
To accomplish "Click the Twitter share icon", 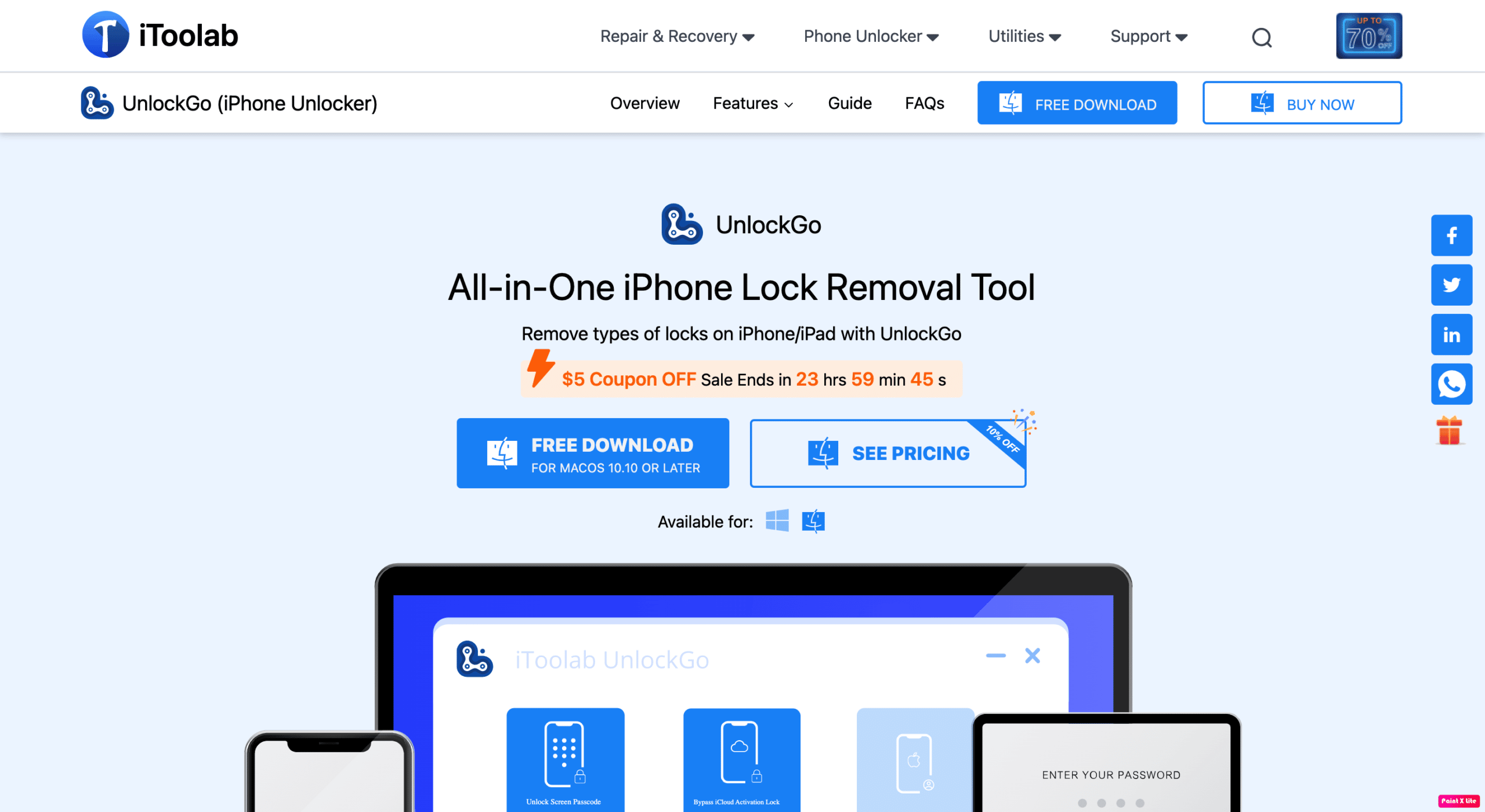I will click(x=1452, y=285).
